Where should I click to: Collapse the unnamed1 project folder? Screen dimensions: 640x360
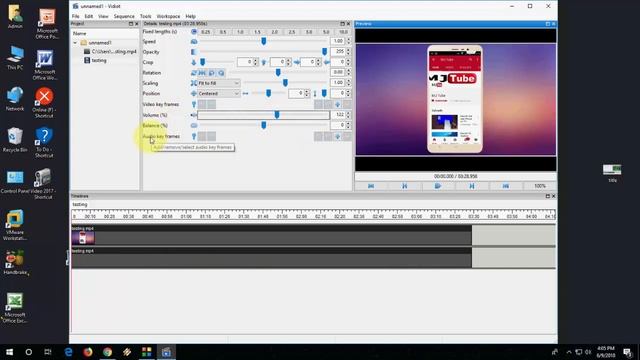point(75,43)
